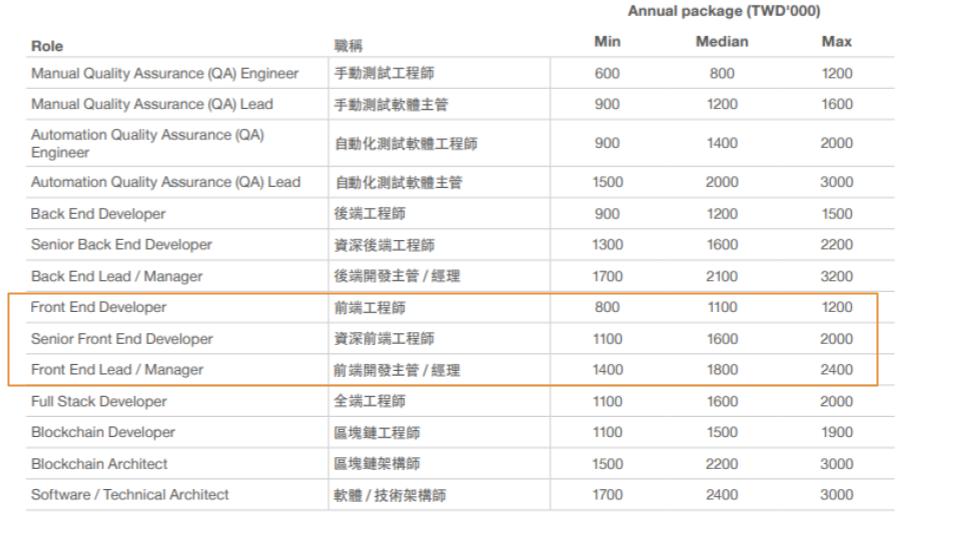The height and width of the screenshot is (540, 960).
Task: Click Max value 1200 for Manual QA Engineer
Action: pyautogui.click(x=837, y=73)
